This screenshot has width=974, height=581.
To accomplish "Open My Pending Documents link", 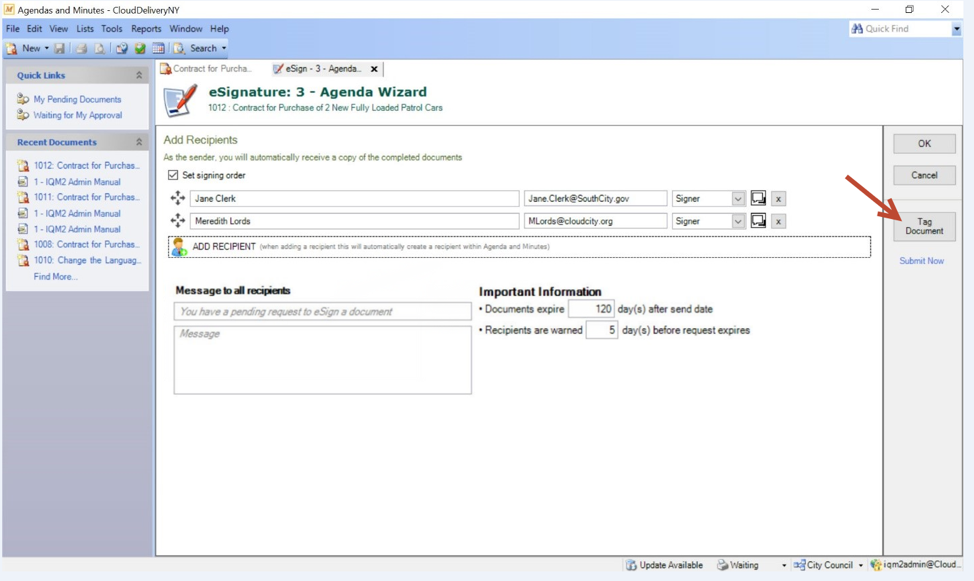I will coord(77,99).
